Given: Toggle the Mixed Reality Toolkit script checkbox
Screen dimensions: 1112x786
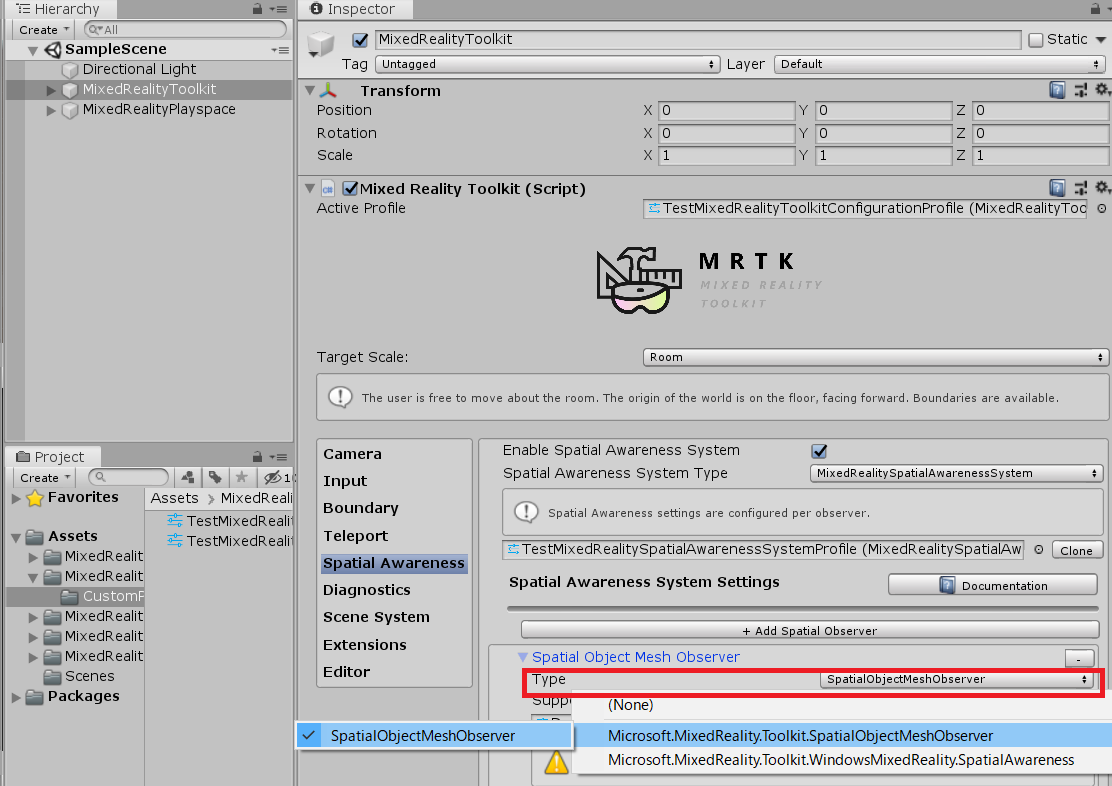Looking at the screenshot, I should coord(350,188).
